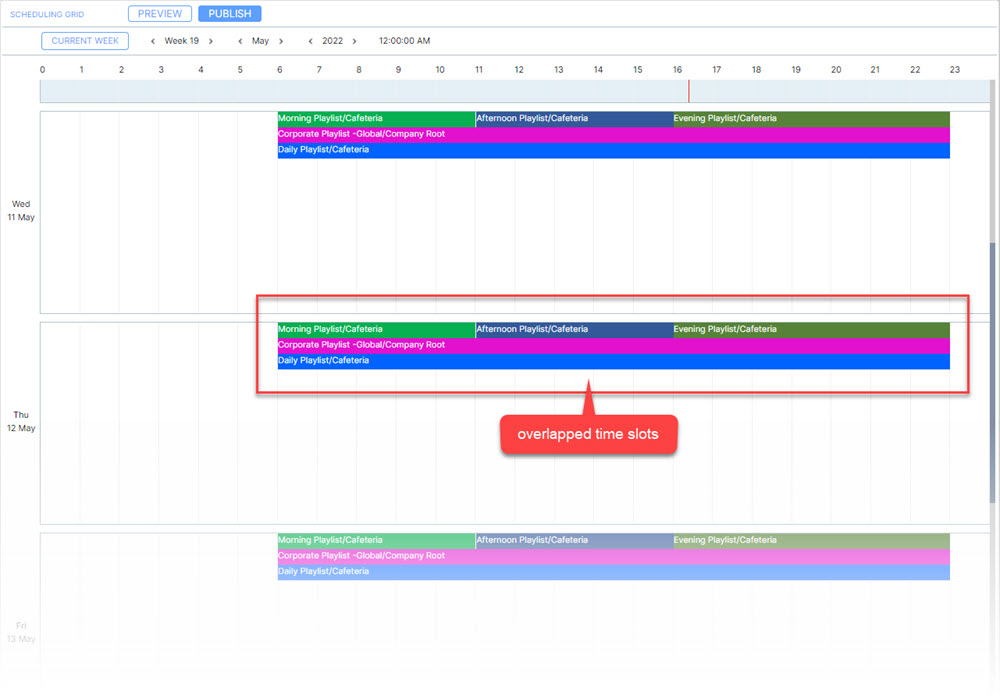Open Thursday Daily Playlist/Cafeteria blue bar

pyautogui.click(x=613, y=361)
